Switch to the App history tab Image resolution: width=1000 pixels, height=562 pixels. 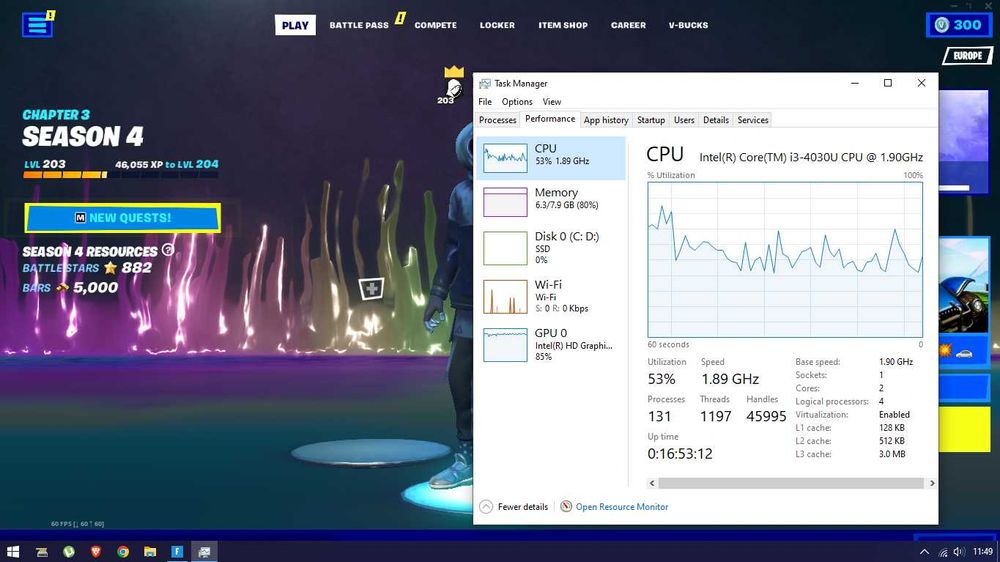tap(606, 120)
